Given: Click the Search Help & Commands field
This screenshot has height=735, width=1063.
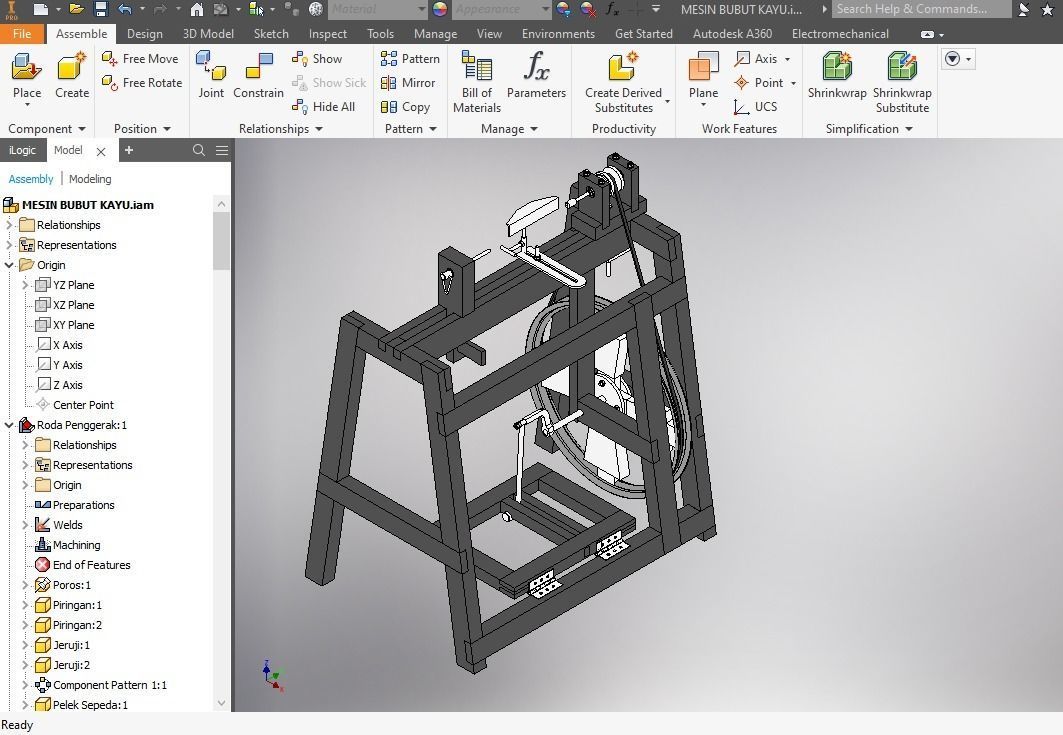Looking at the screenshot, I should click(x=921, y=9).
